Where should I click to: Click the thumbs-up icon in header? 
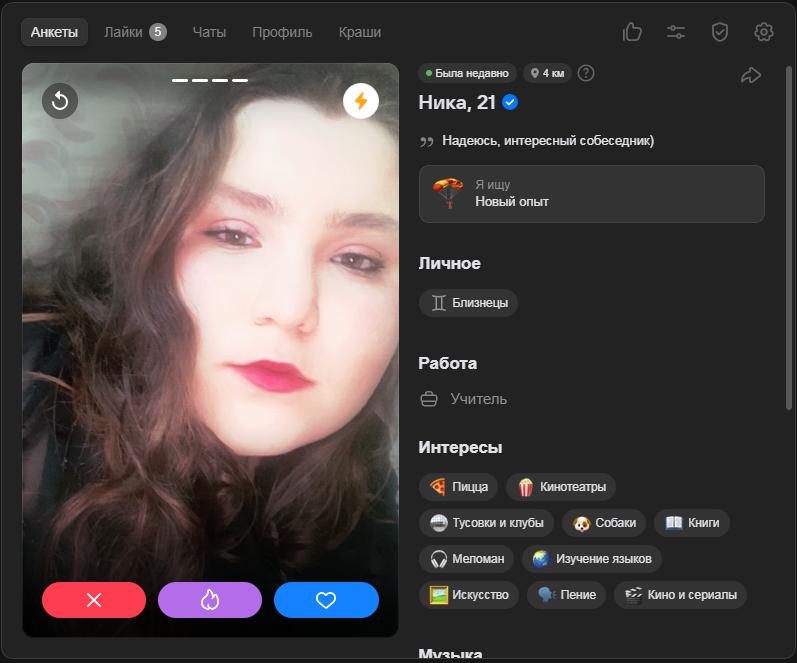632,32
